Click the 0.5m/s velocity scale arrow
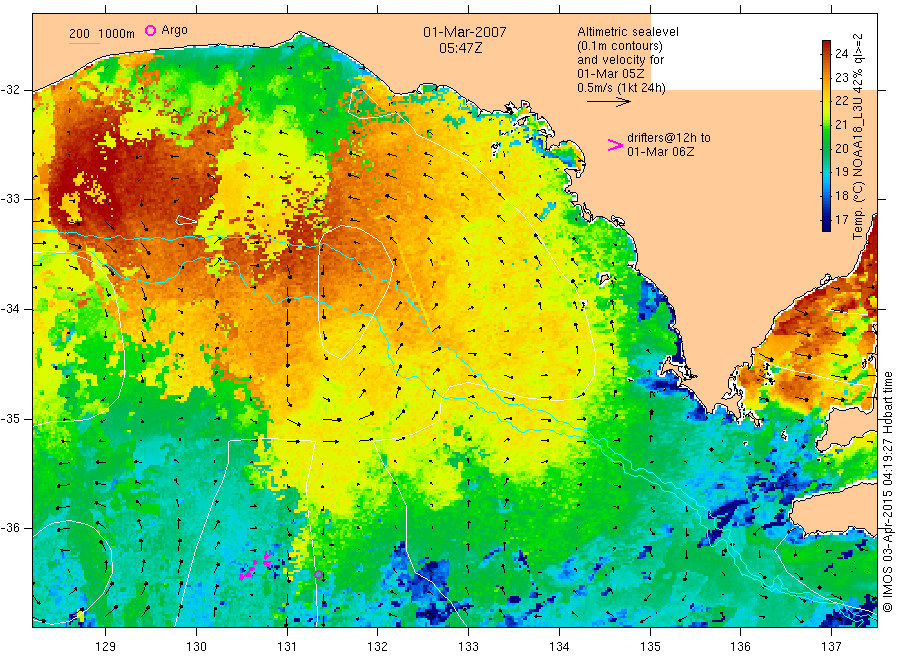900x660 pixels. 608,102
